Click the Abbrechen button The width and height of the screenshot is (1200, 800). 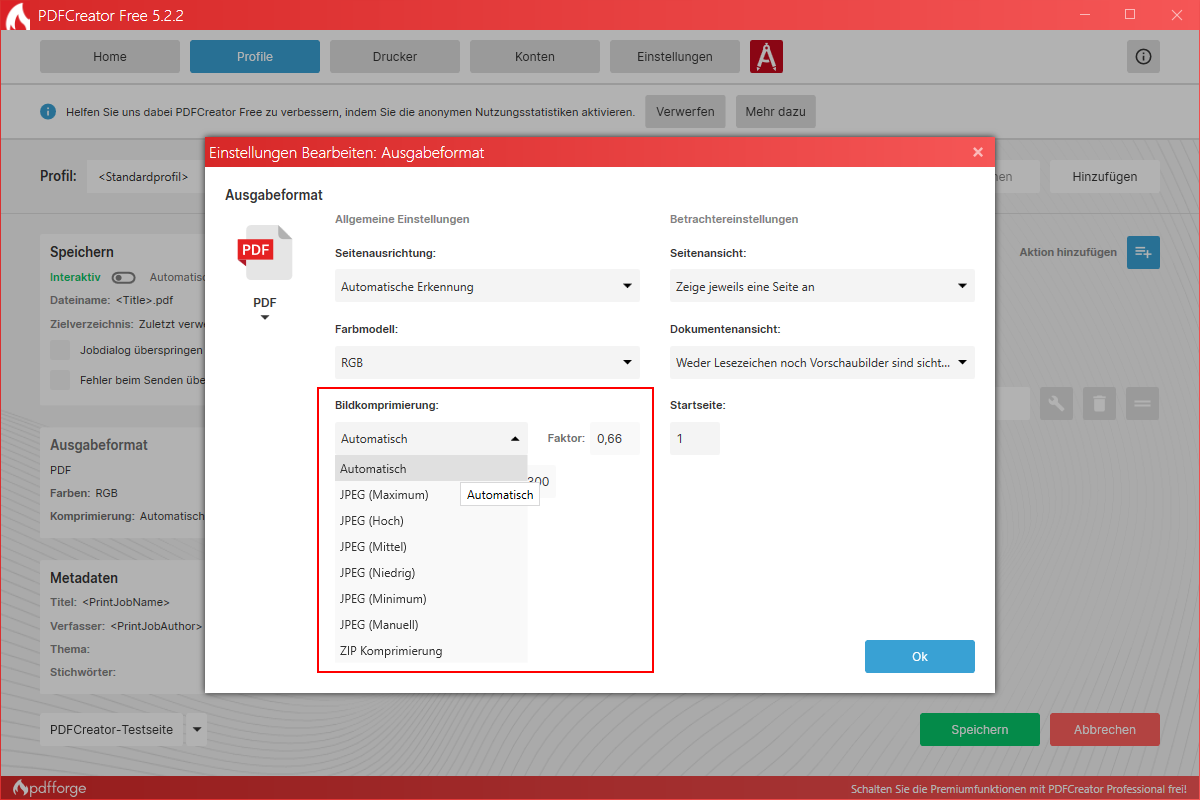coord(1105,730)
